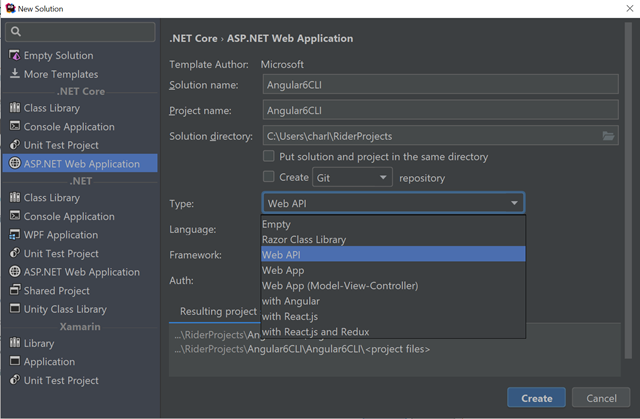Select .NET Console Application icon
Screen dimensions: 640x419
15,215
